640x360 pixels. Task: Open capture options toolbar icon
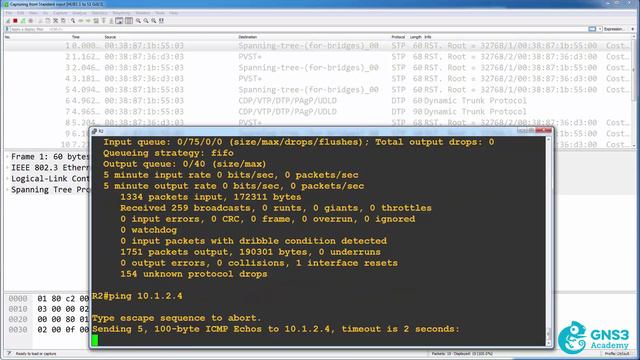pyautogui.click(x=31, y=20)
